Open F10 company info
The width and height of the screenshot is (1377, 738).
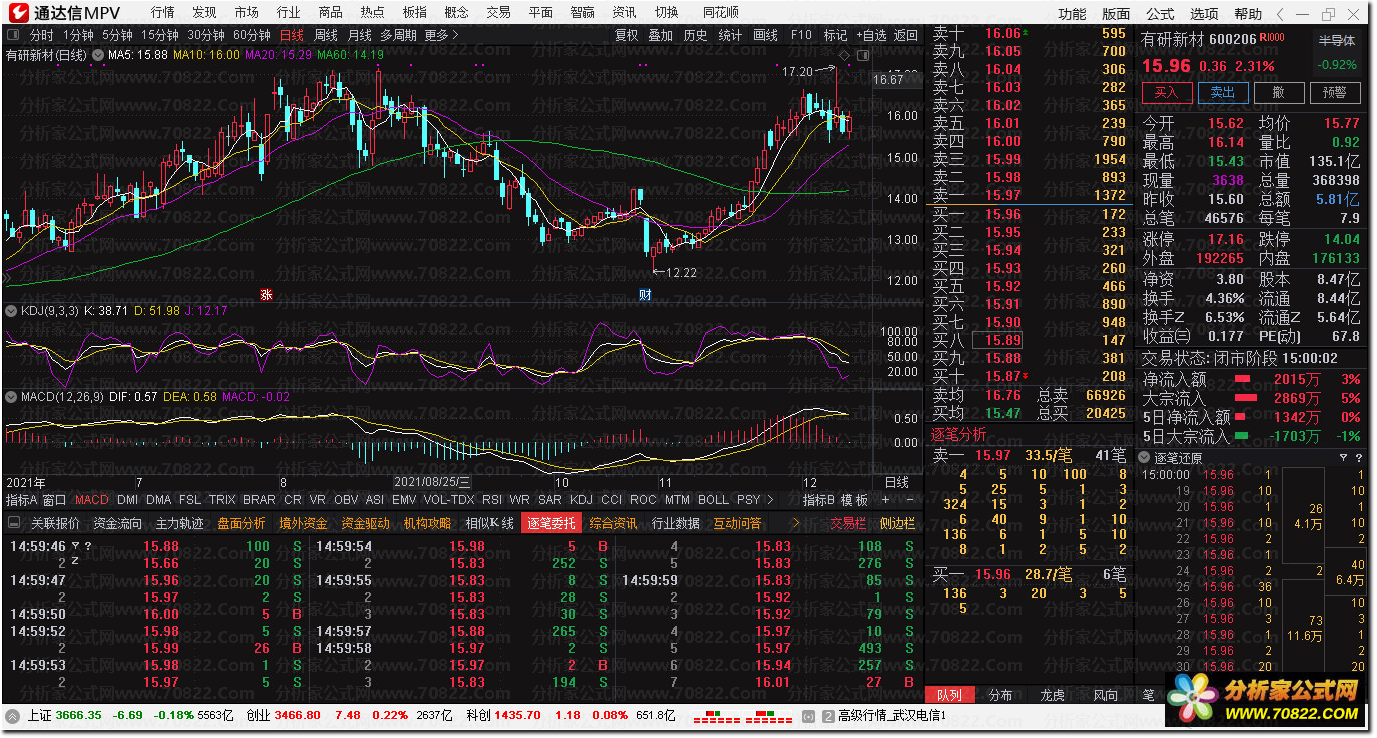[801, 35]
